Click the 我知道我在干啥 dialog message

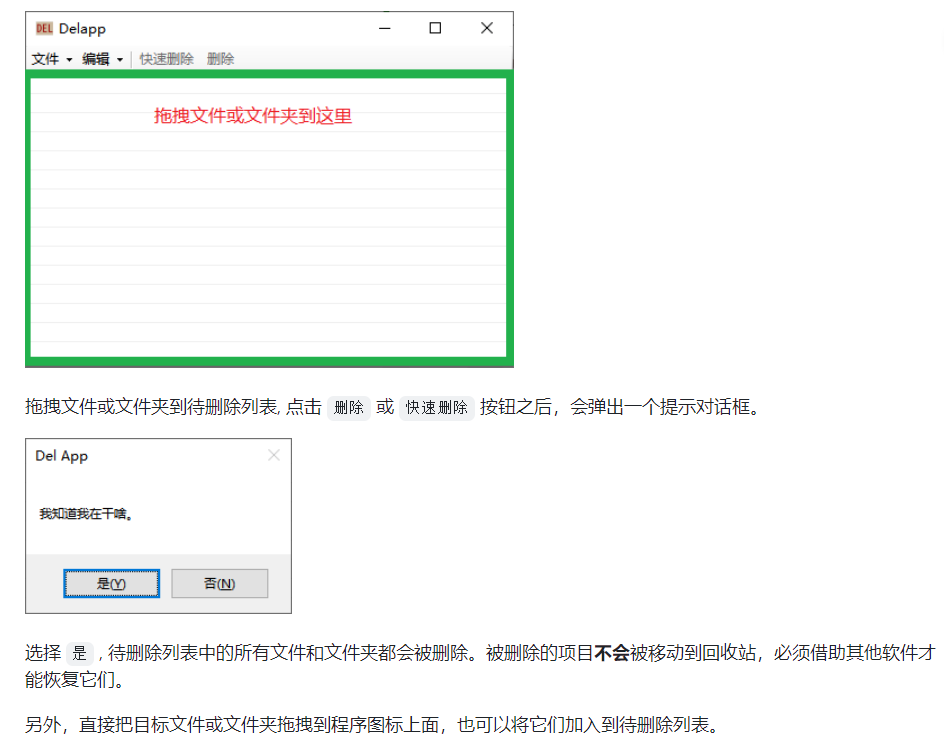pyautogui.click(x=86, y=513)
